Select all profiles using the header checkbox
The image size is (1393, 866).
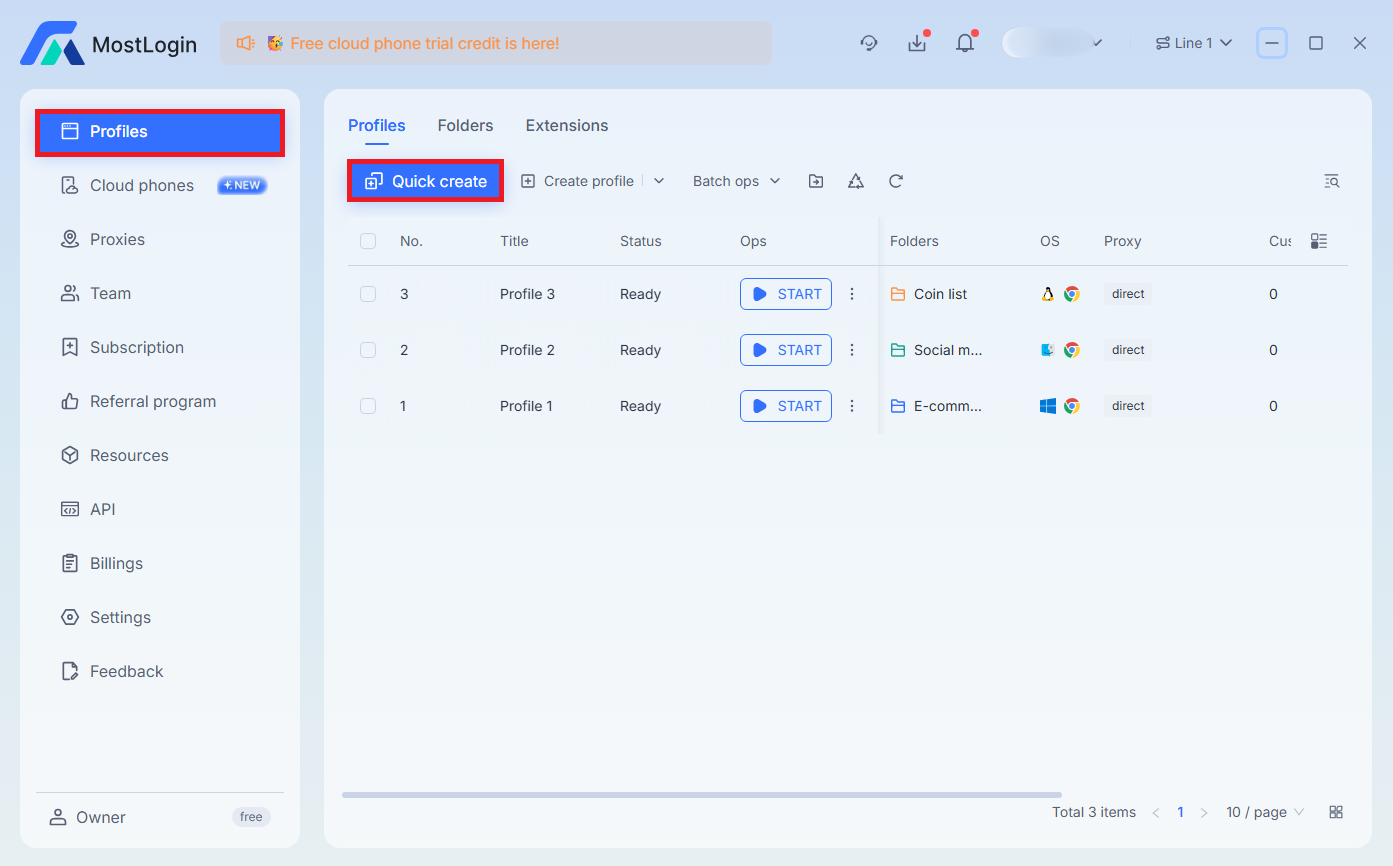tap(368, 241)
